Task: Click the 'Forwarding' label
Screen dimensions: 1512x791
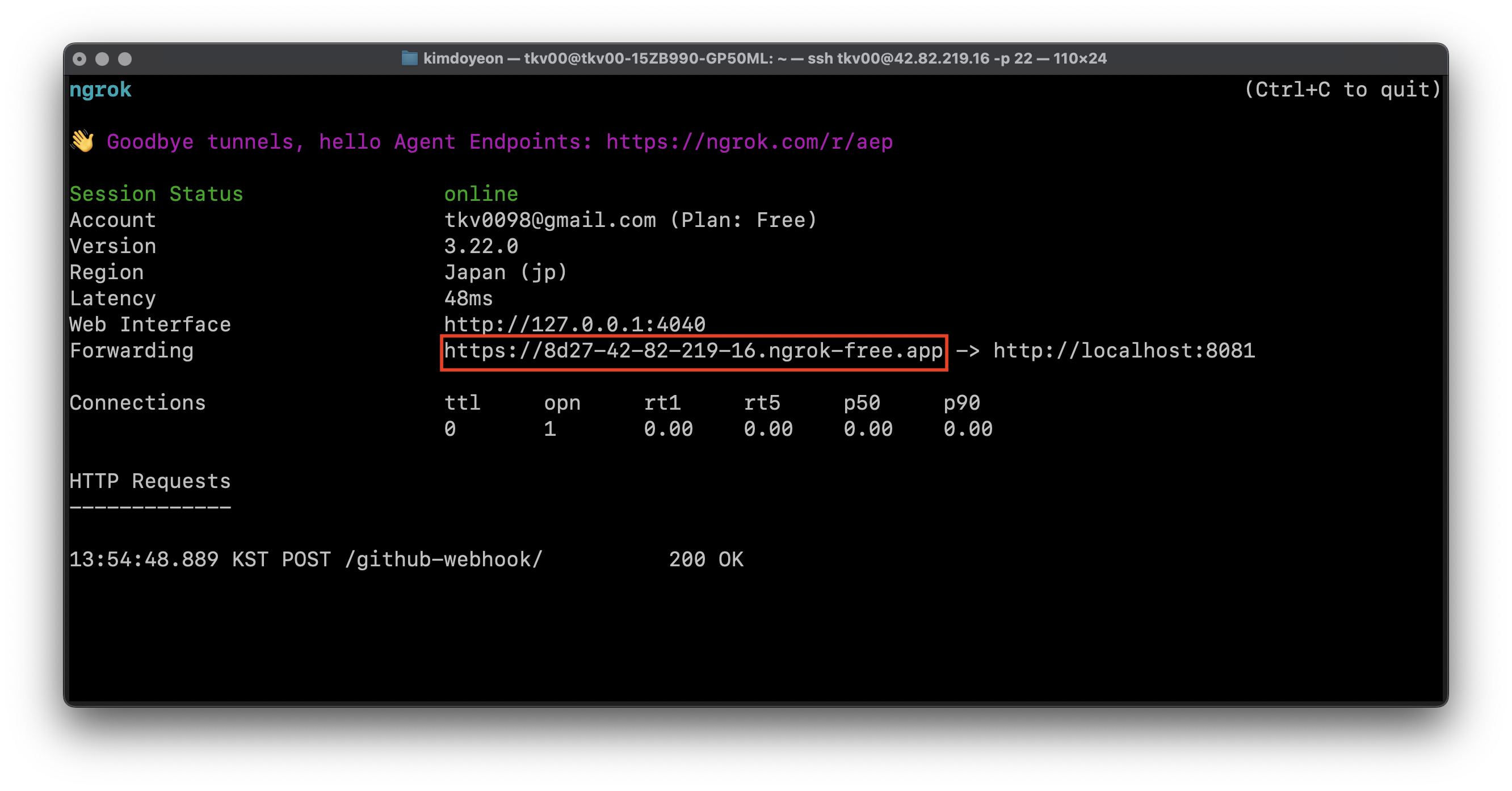Action: [132, 351]
